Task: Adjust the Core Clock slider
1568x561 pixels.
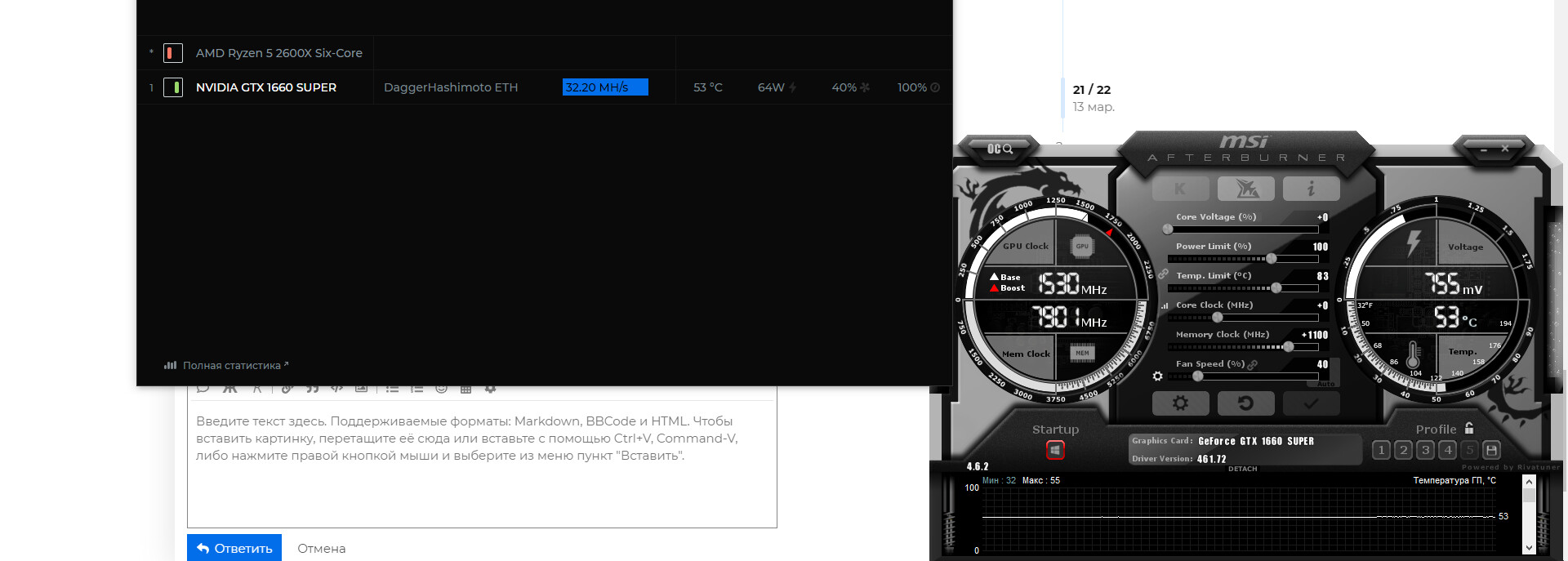Action: pos(1243,318)
